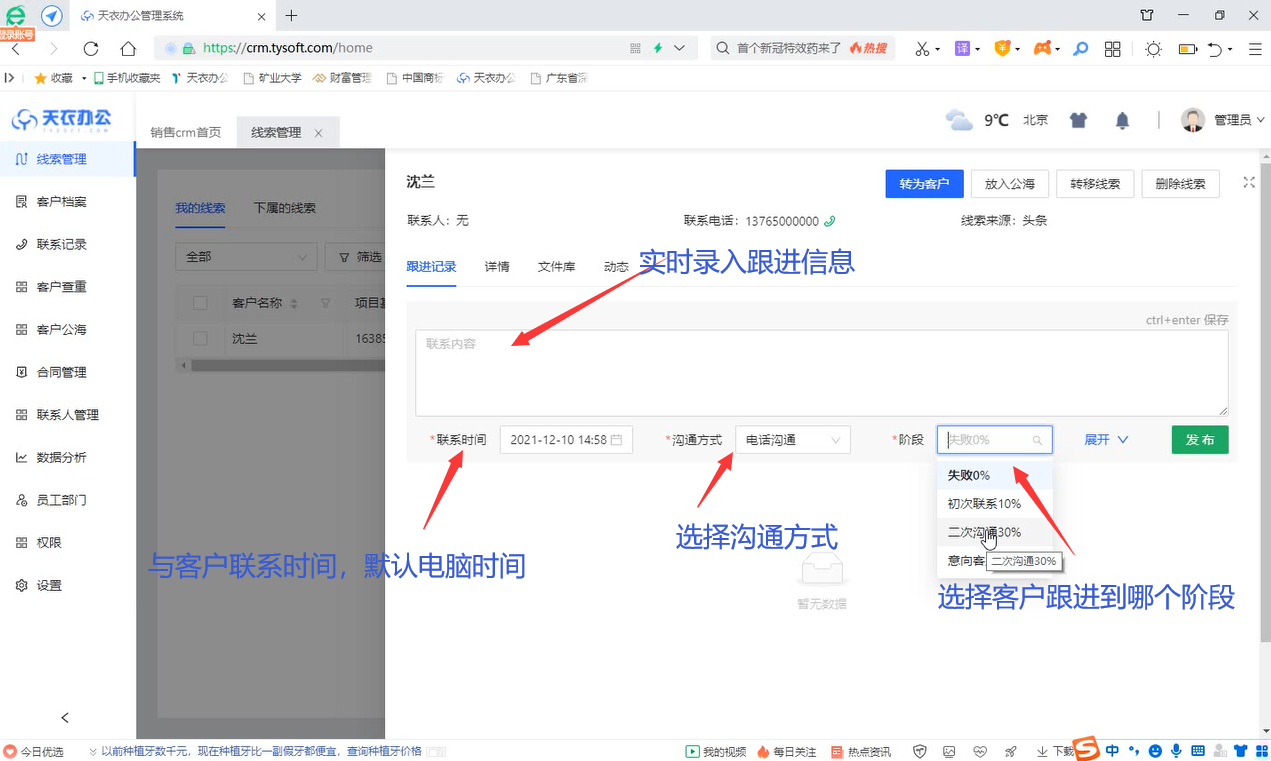The height and width of the screenshot is (761, 1271).
Task: Click the 转为客户 button
Action: click(924, 184)
